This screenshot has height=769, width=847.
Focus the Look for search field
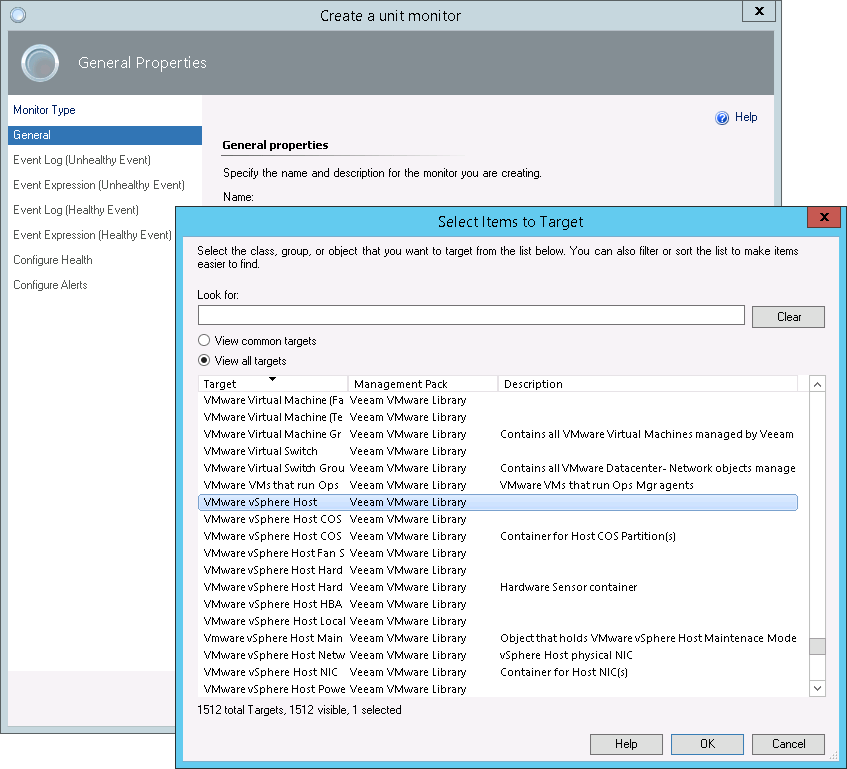click(471, 315)
